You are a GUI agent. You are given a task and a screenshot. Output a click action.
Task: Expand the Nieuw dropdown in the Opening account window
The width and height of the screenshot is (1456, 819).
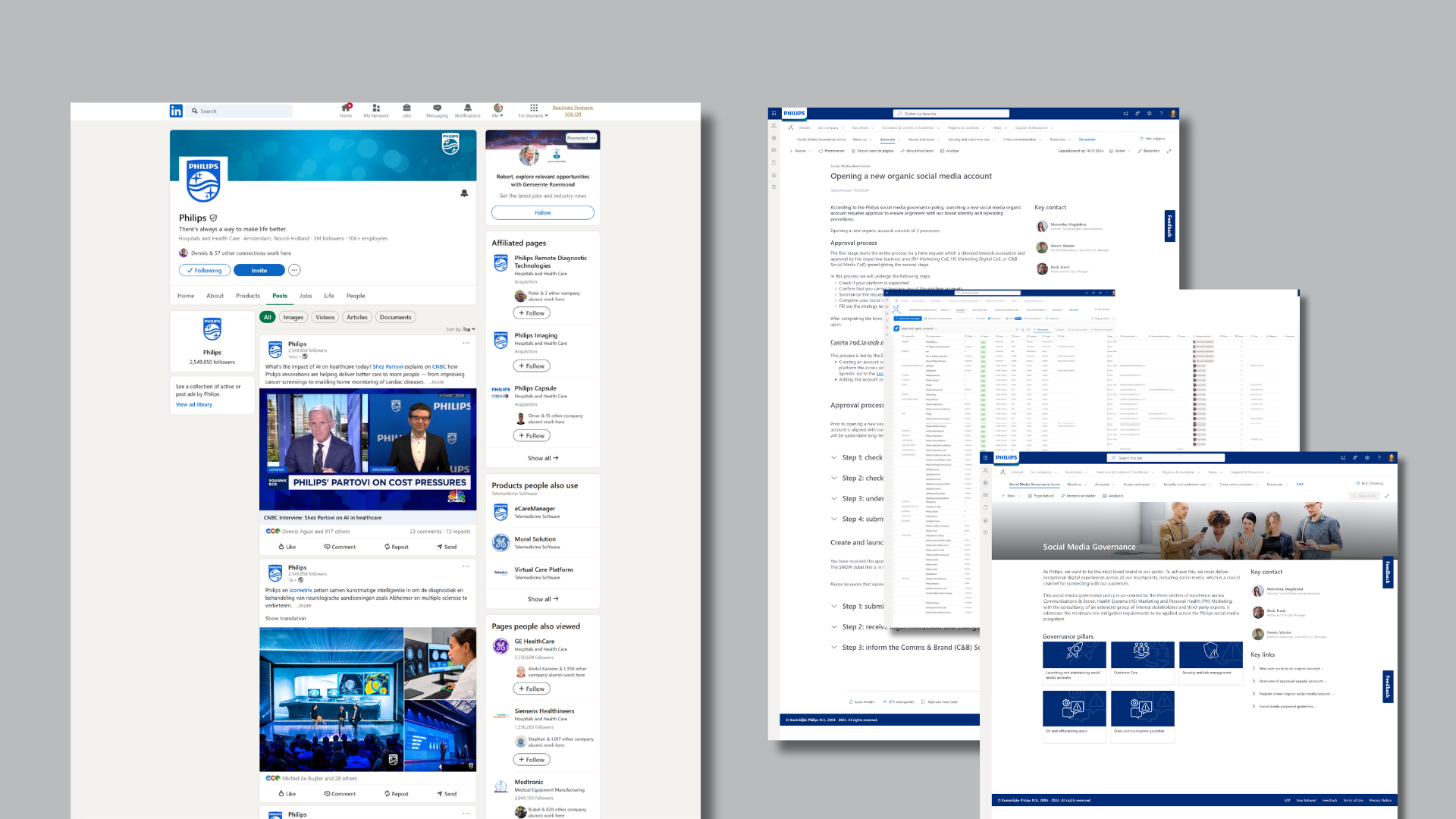pyautogui.click(x=801, y=151)
